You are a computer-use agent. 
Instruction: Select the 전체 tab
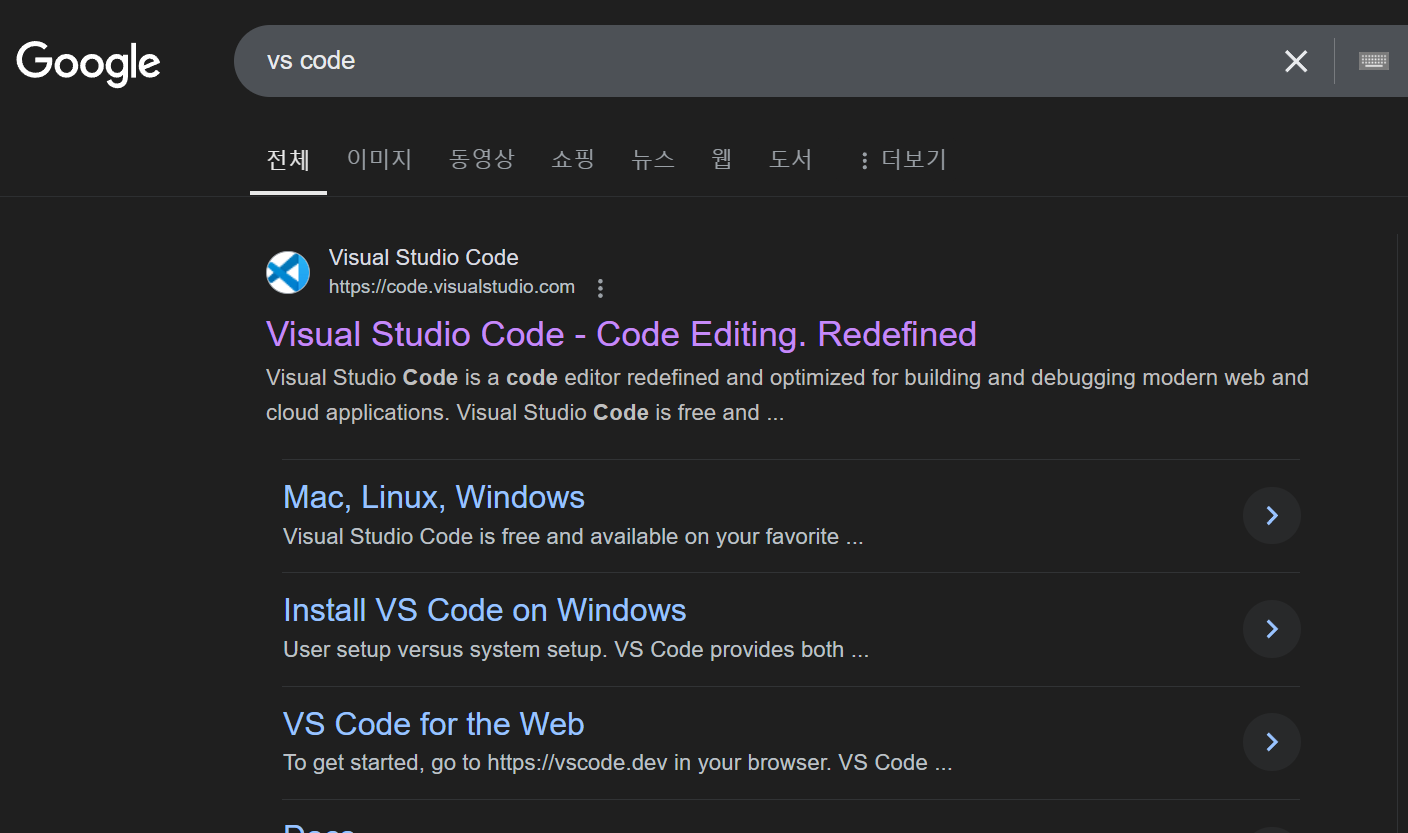pyautogui.click(x=288, y=159)
